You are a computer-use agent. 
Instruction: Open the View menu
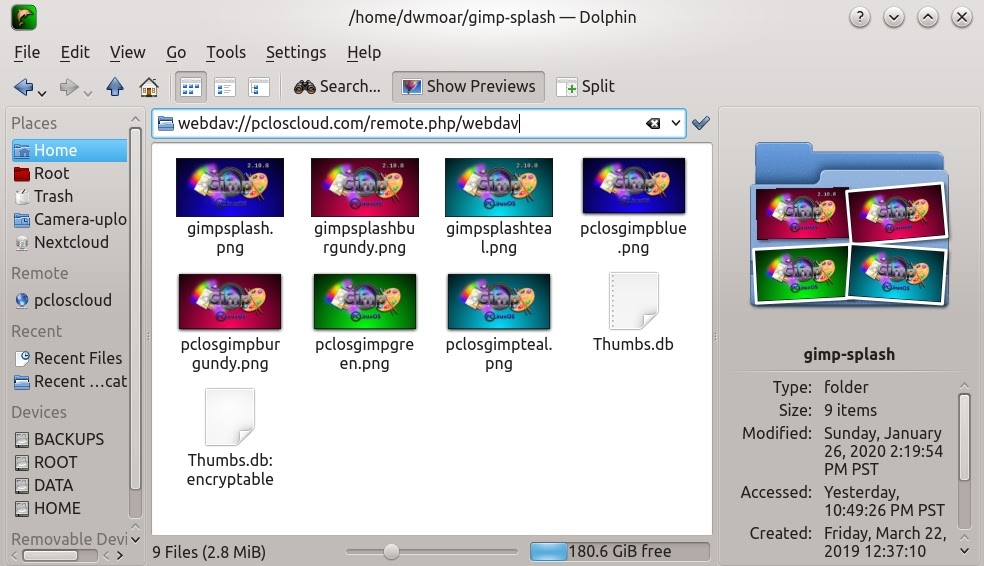tap(127, 52)
